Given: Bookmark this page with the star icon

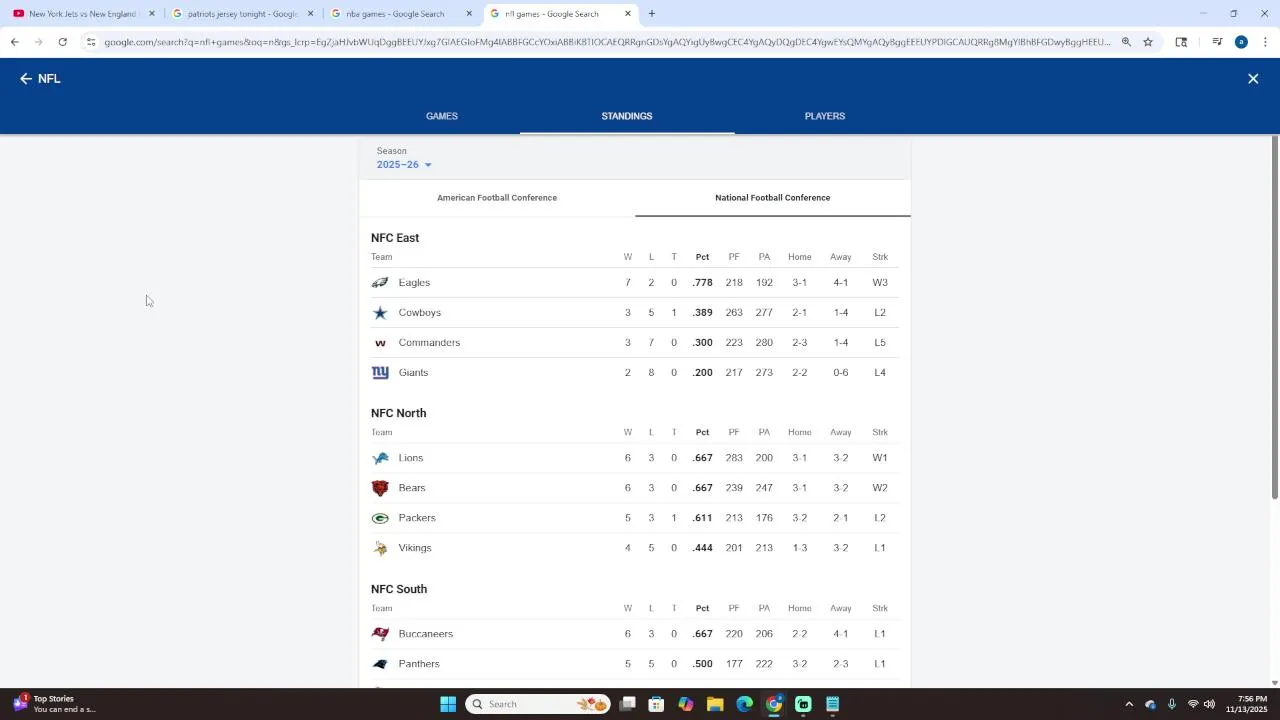Looking at the screenshot, I should click(x=1148, y=42).
